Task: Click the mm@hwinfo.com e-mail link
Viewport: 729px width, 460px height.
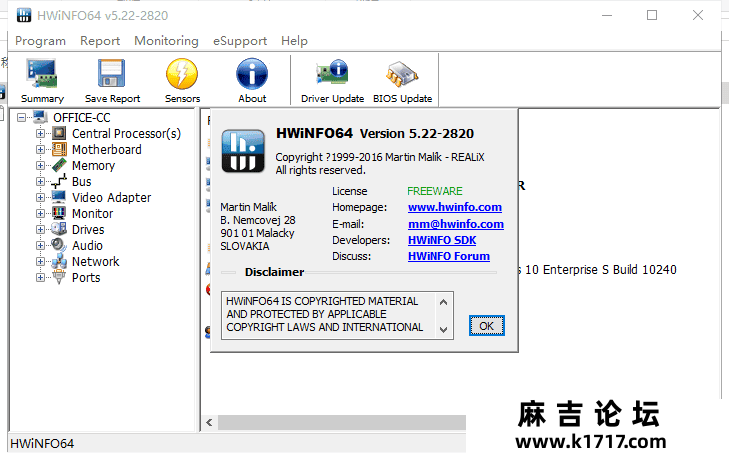Action: 456,224
